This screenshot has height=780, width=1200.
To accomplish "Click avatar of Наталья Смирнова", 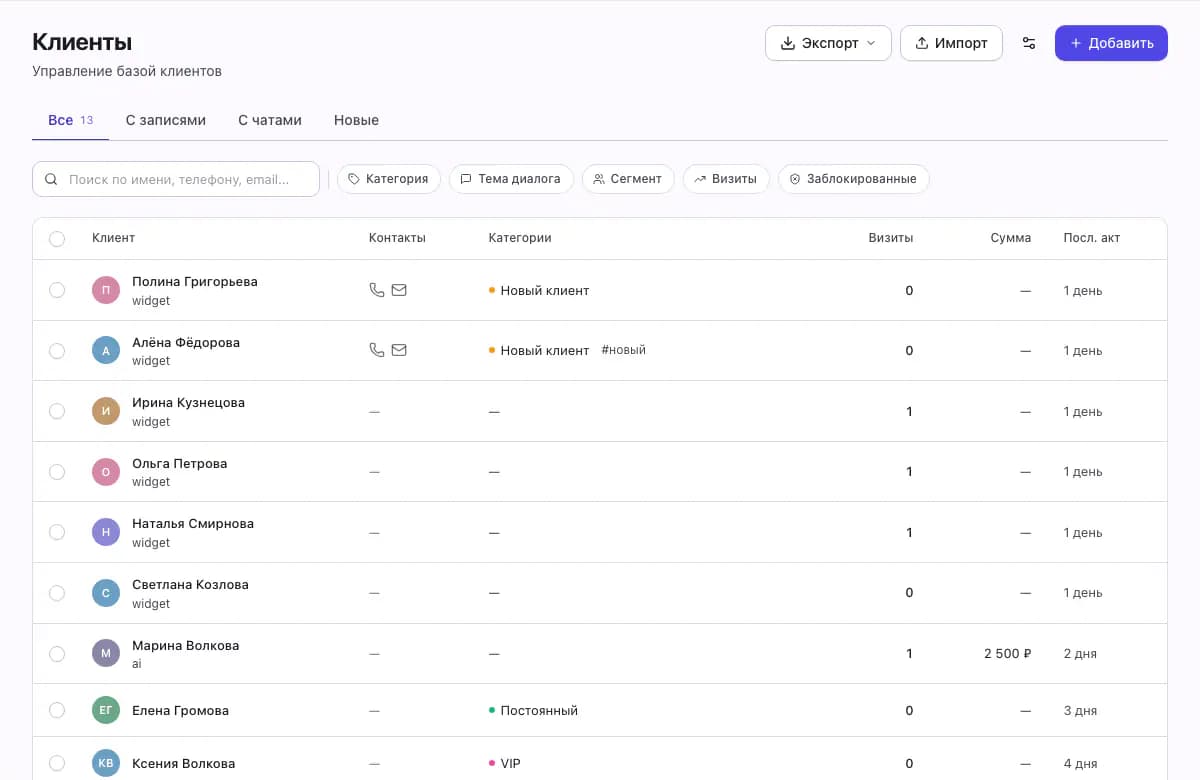I will tap(106, 532).
